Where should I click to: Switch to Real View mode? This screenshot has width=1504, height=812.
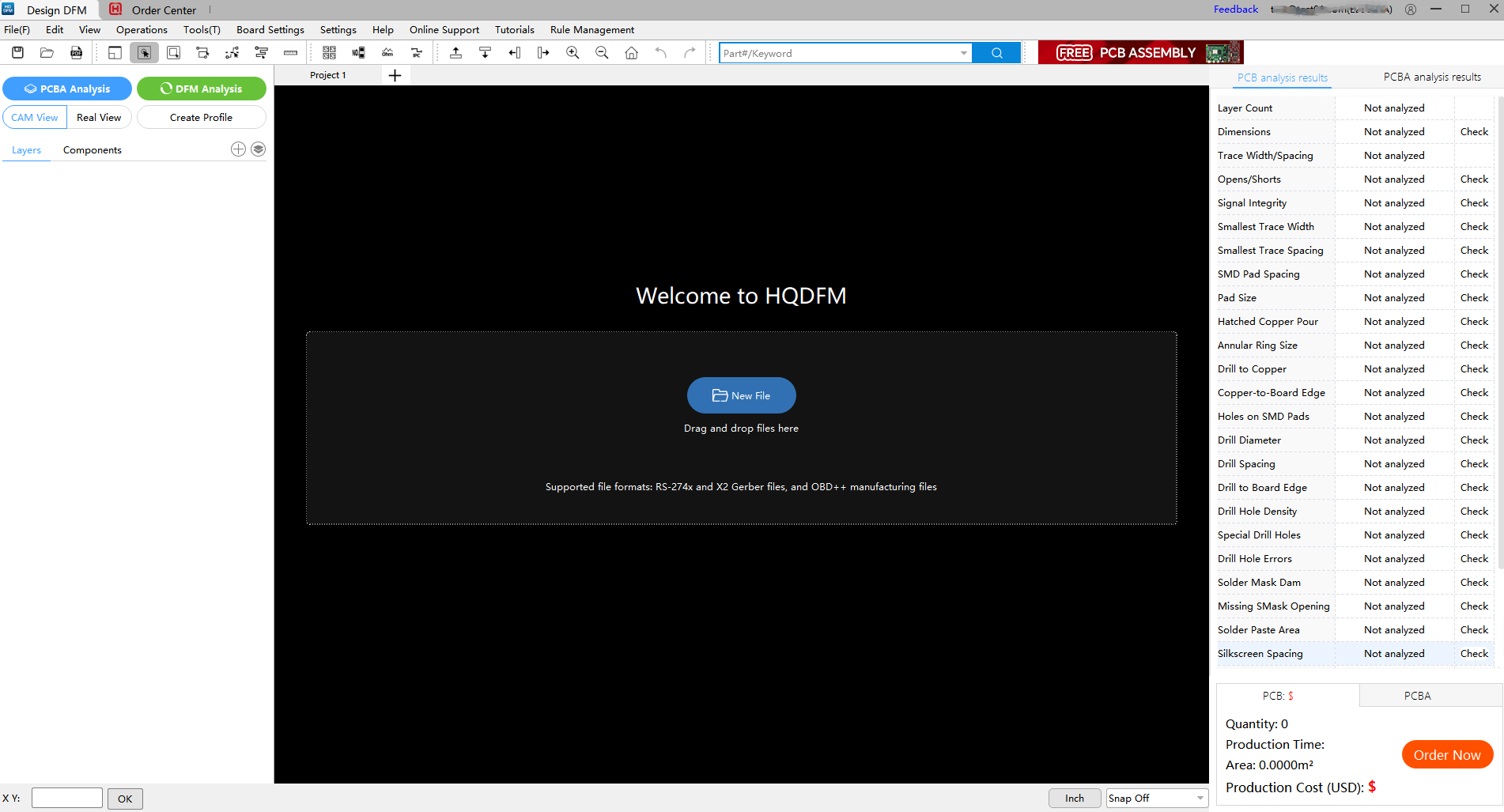(99, 118)
